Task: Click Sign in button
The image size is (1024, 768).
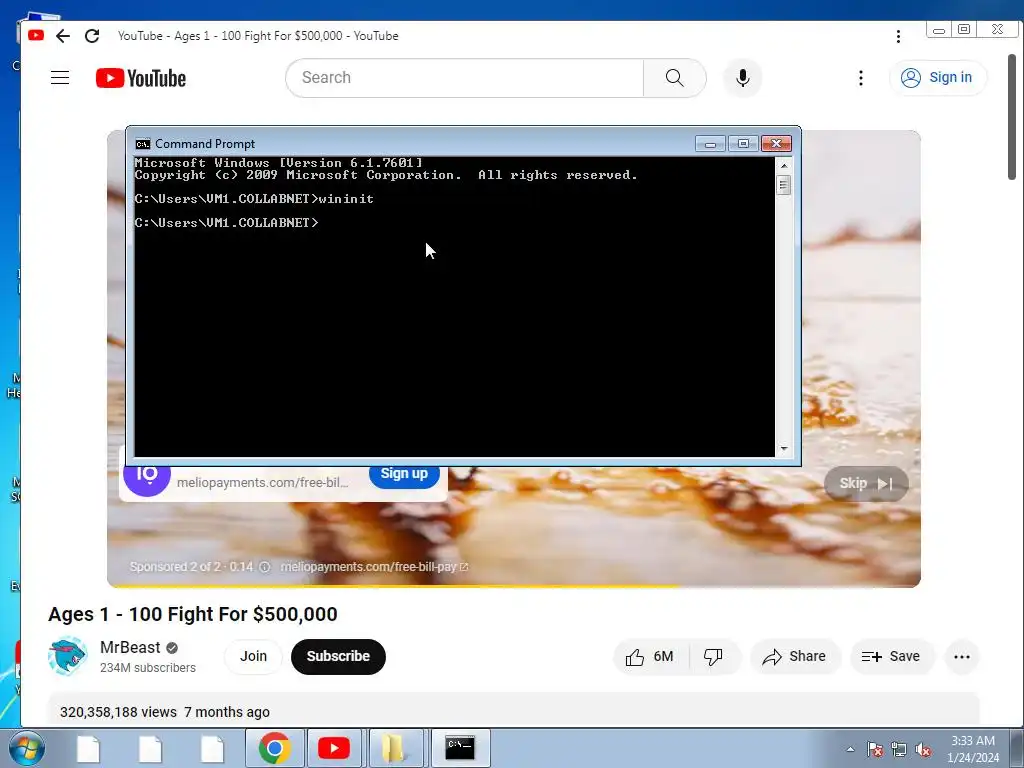Action: pos(938,78)
